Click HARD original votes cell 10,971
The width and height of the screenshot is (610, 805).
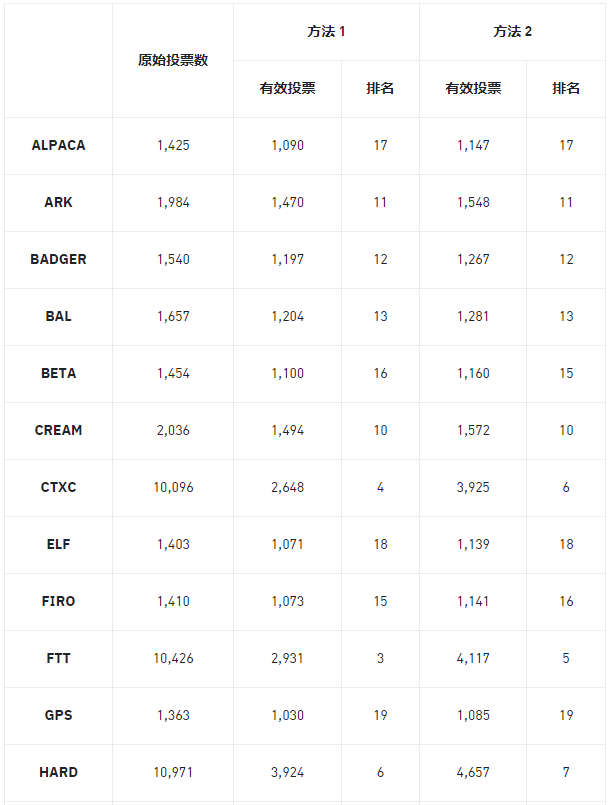coord(173,772)
